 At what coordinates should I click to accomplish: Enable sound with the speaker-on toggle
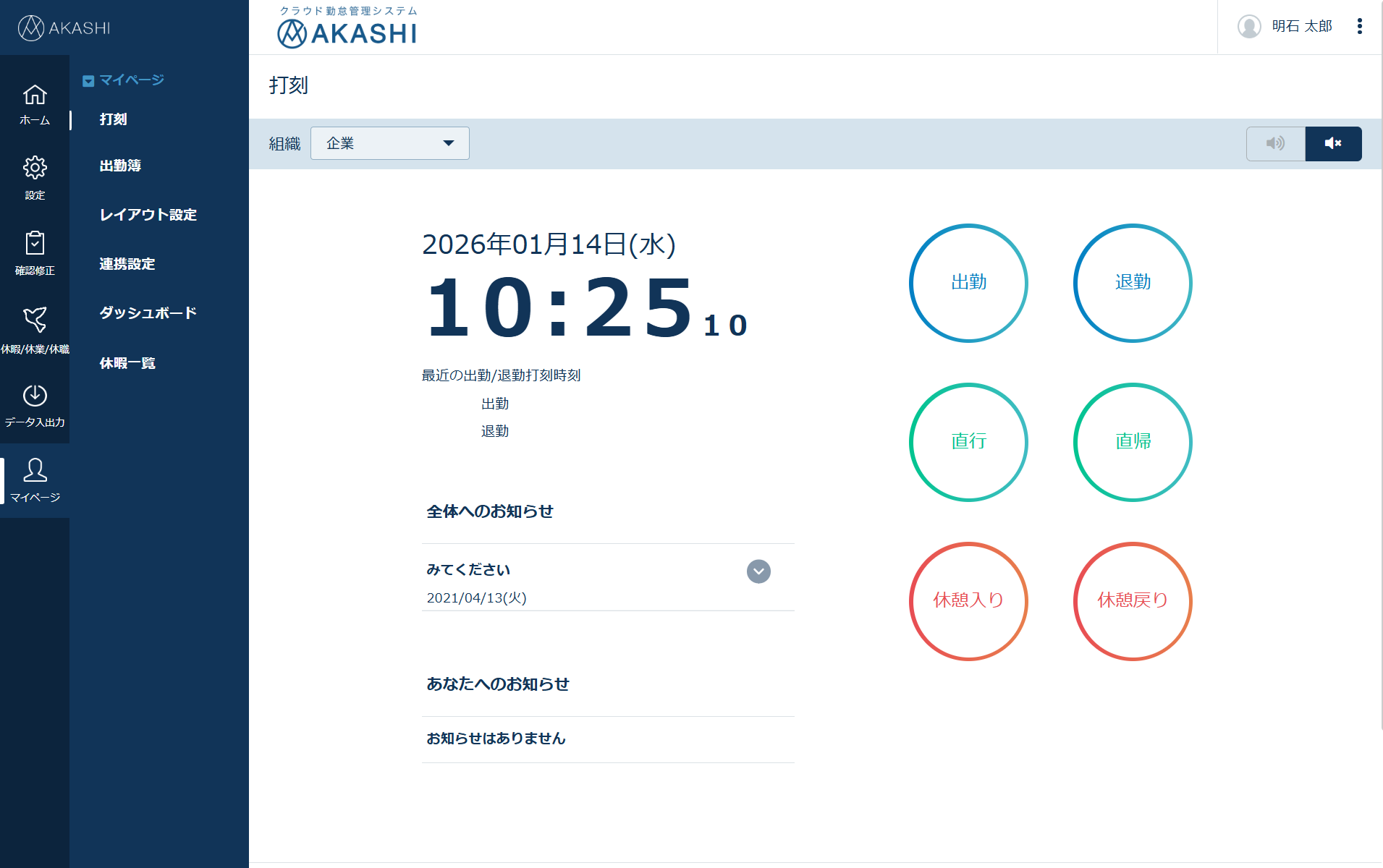point(1275,143)
